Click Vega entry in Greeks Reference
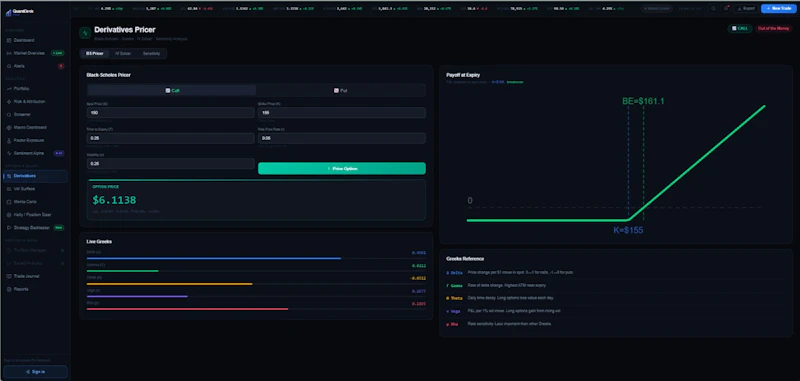This screenshot has height=381, width=800. tap(616, 311)
